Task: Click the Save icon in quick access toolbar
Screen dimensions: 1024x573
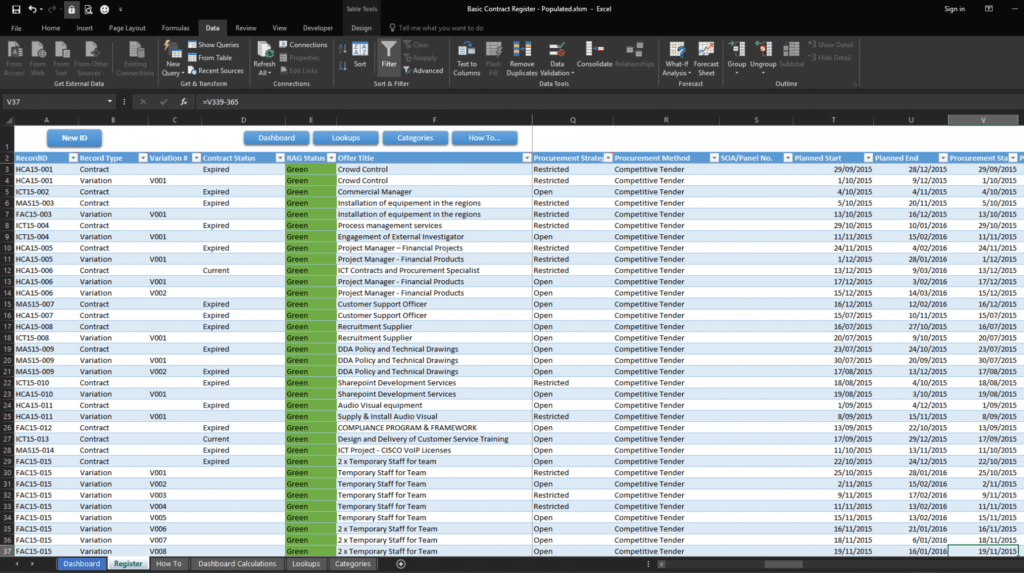Action: click(x=15, y=9)
